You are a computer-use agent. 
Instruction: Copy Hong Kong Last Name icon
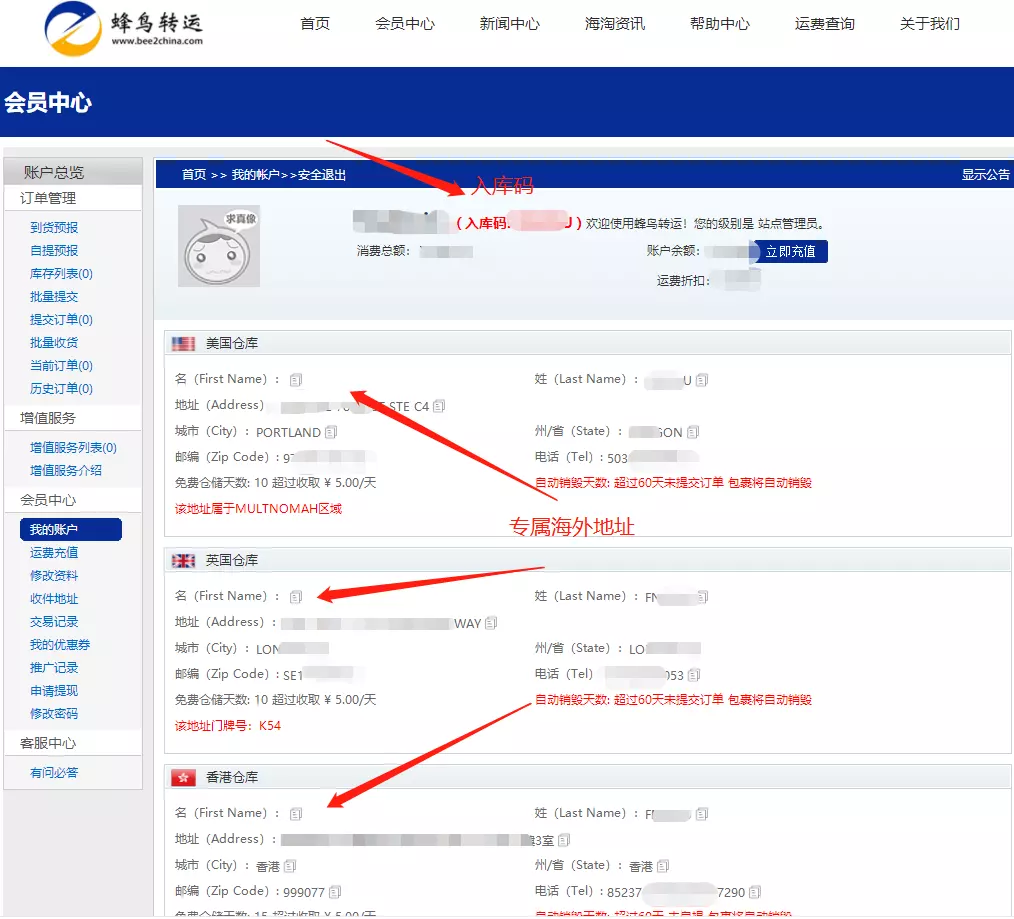coord(702,814)
